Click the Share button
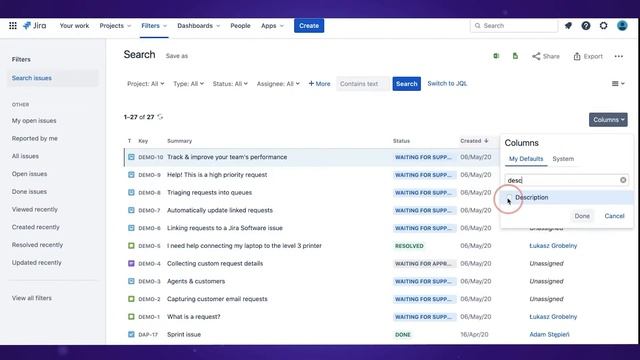This screenshot has width=640, height=360. tap(546, 56)
